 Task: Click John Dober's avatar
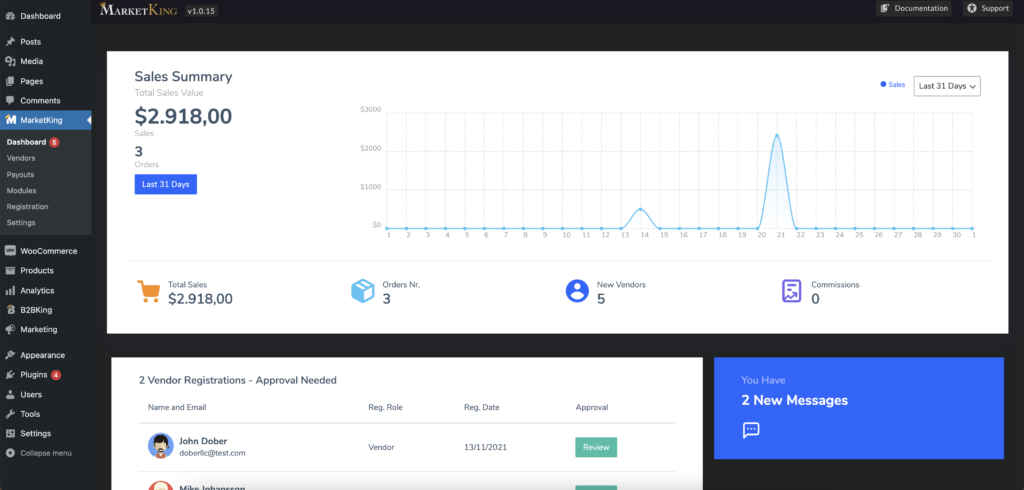coord(161,446)
